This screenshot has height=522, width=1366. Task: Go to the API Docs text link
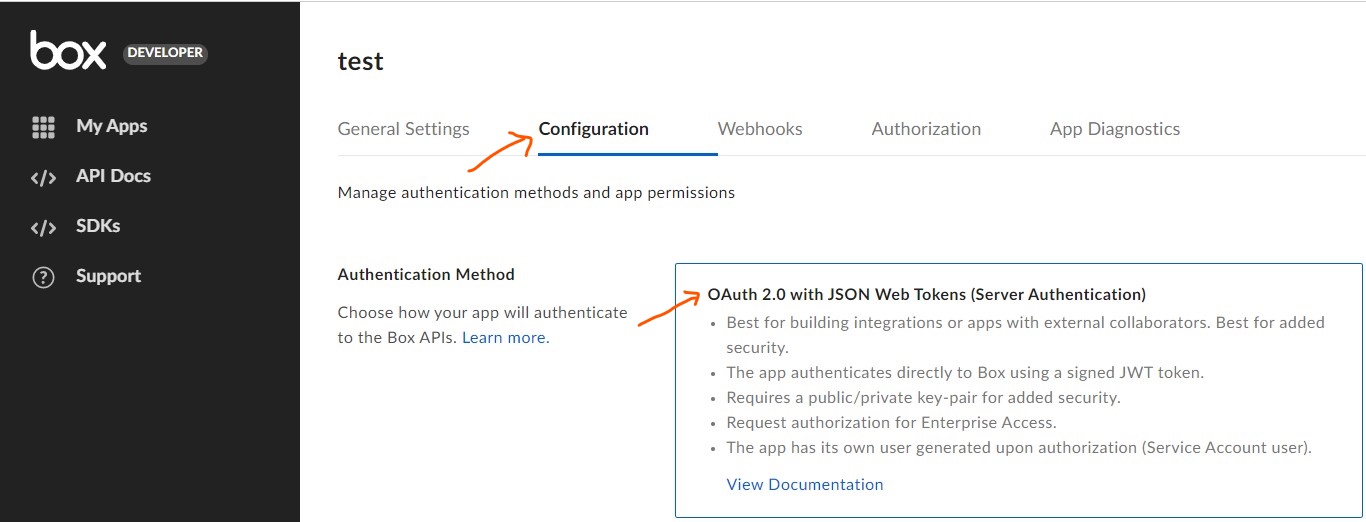point(113,176)
